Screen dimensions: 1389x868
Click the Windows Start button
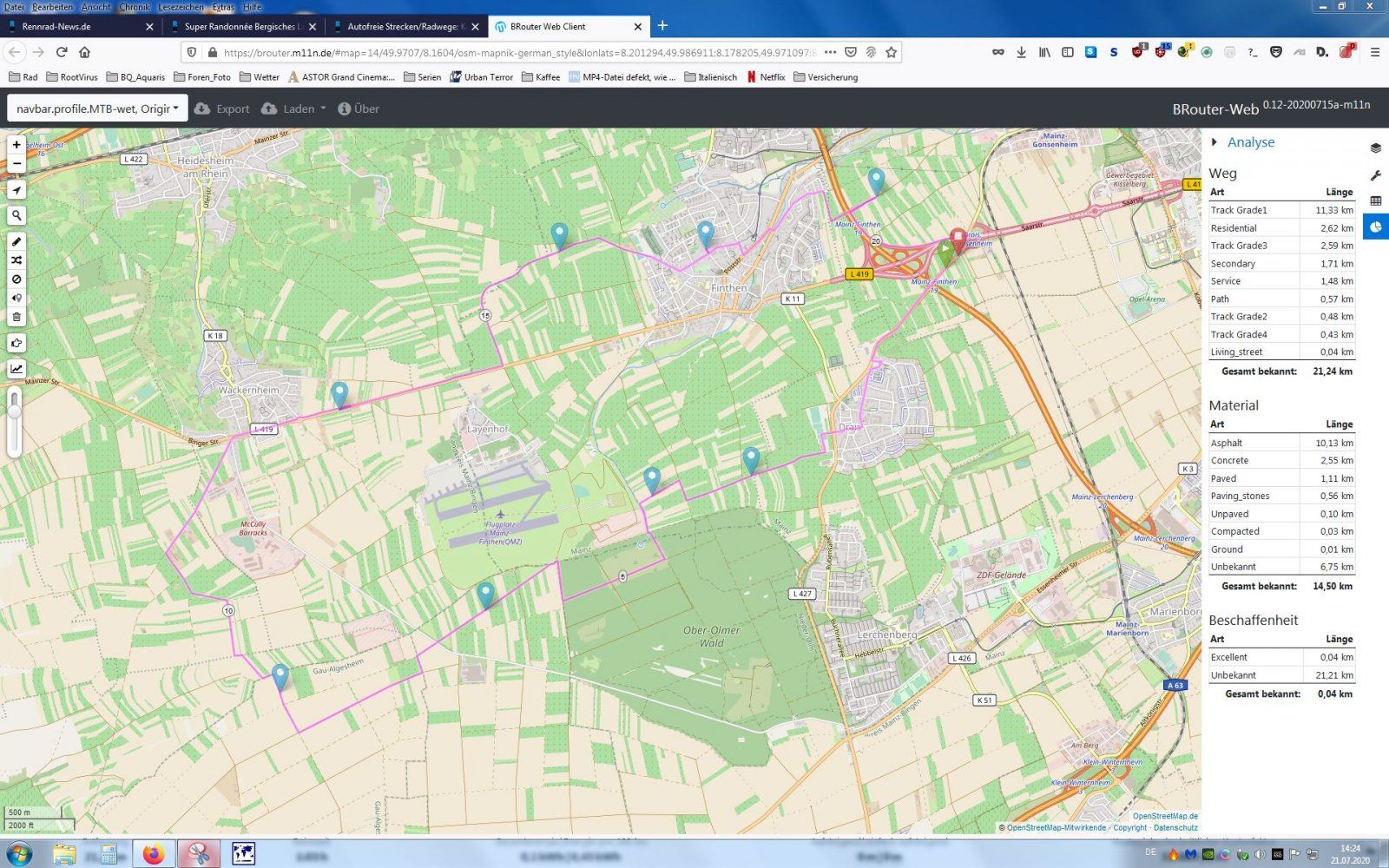tap(18, 854)
